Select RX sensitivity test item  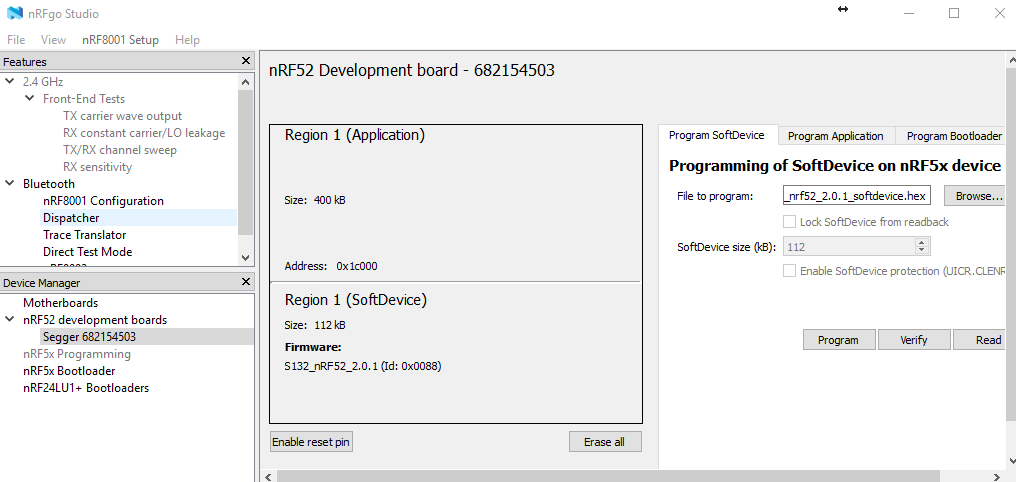tap(97, 166)
